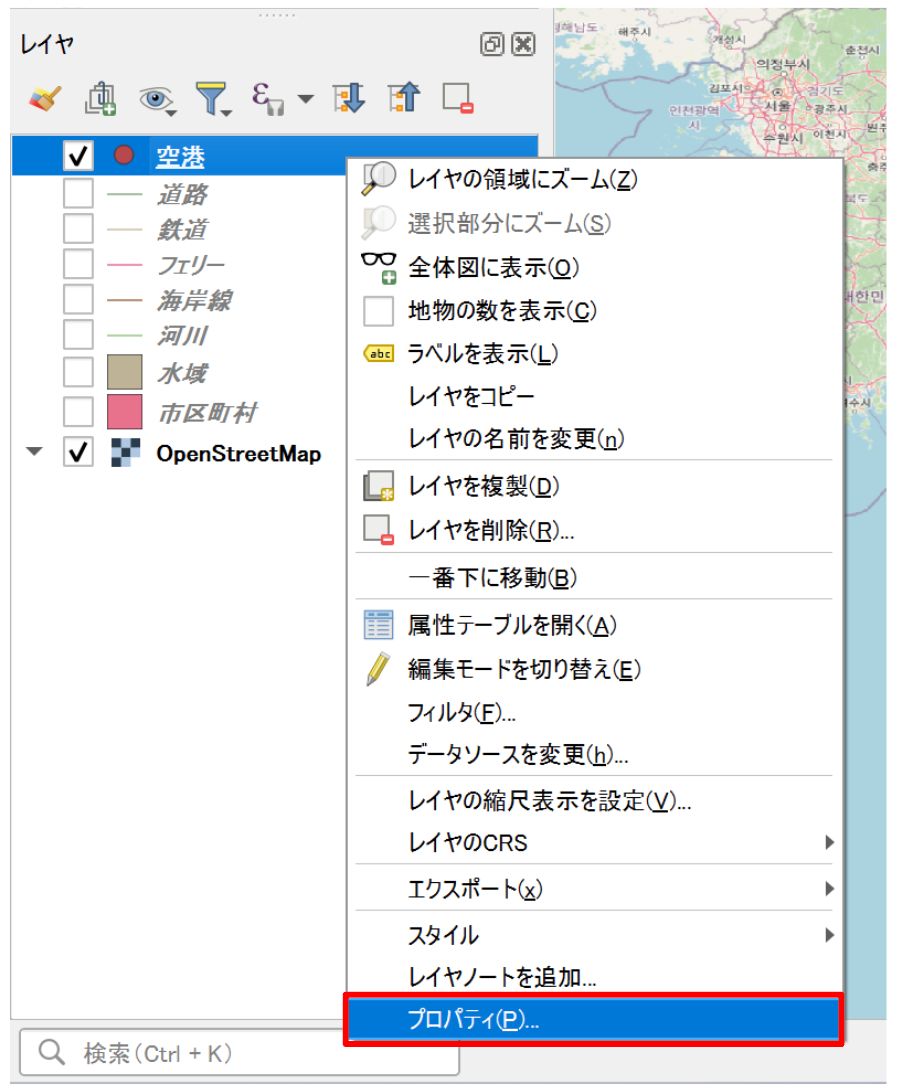Undock the layers panel with float icon
The width and height of the screenshot is (912, 1092).
point(492,45)
